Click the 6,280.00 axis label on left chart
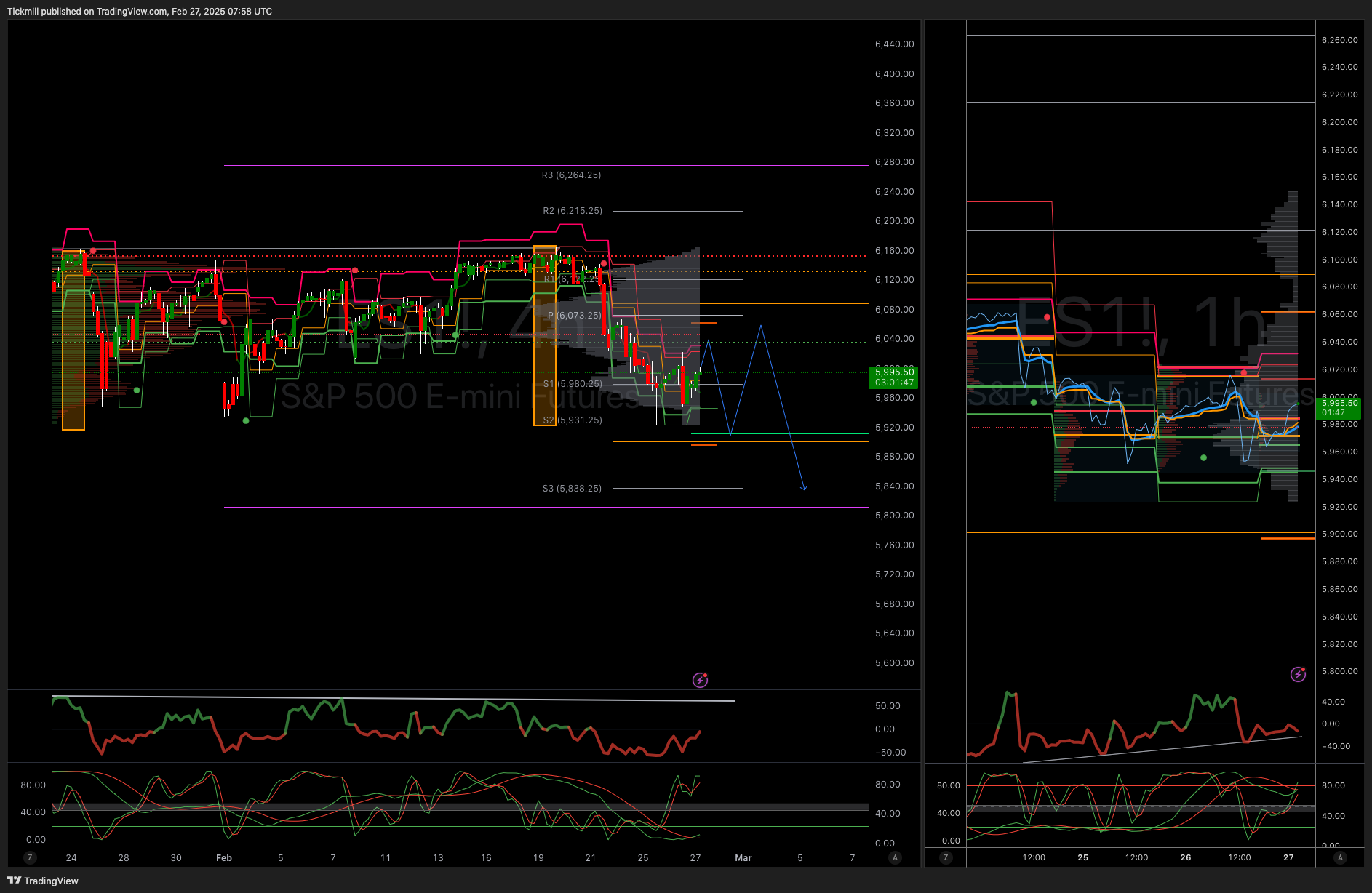Viewport: 1372px width, 893px height. coord(894,162)
